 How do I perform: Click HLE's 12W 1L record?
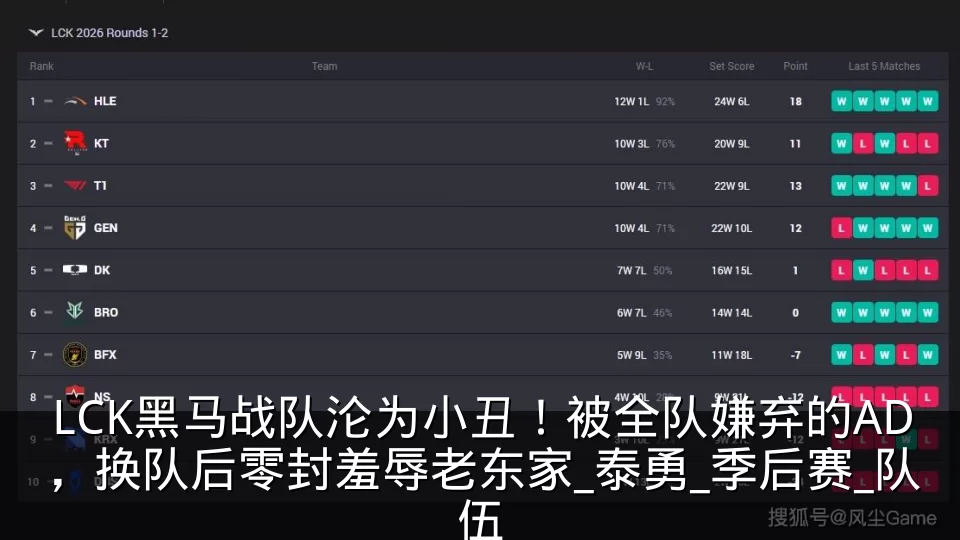(x=631, y=102)
